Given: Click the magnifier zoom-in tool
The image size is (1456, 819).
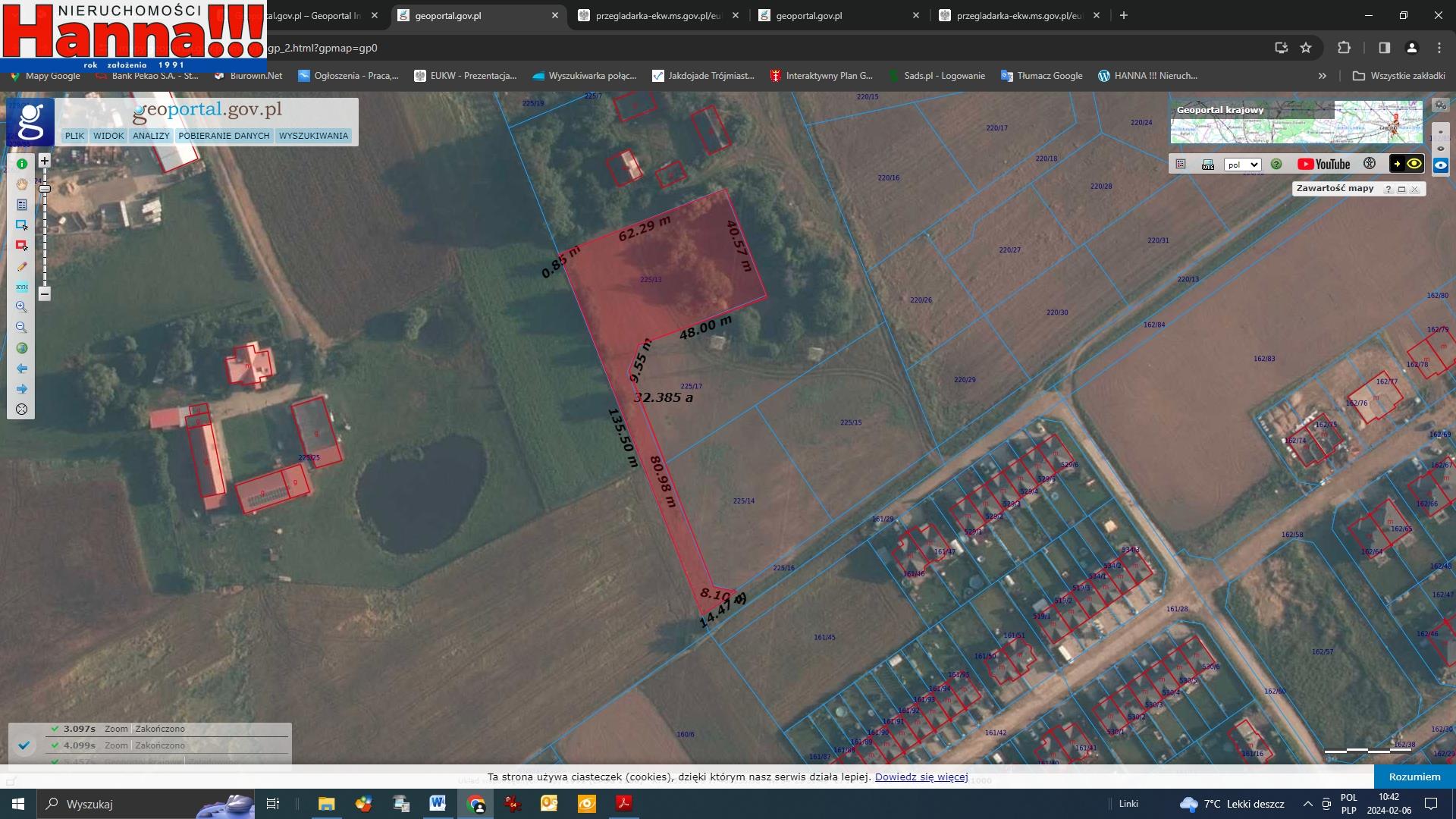Looking at the screenshot, I should 21,307.
